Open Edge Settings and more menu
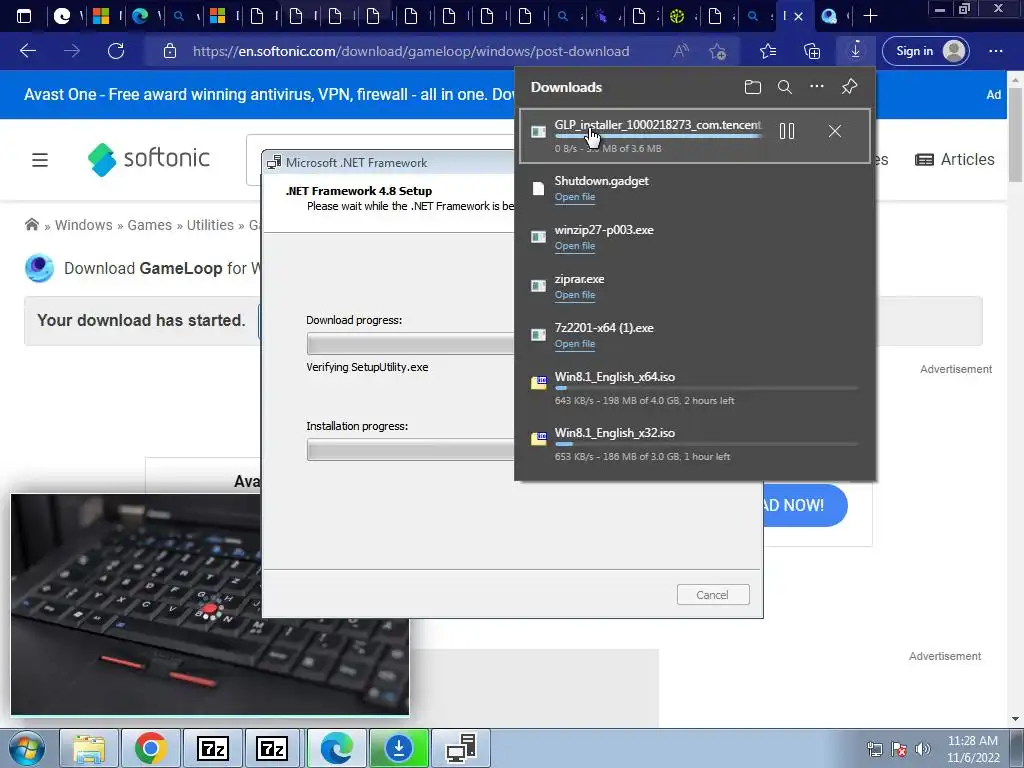The height and width of the screenshot is (768, 1024). pos(995,51)
